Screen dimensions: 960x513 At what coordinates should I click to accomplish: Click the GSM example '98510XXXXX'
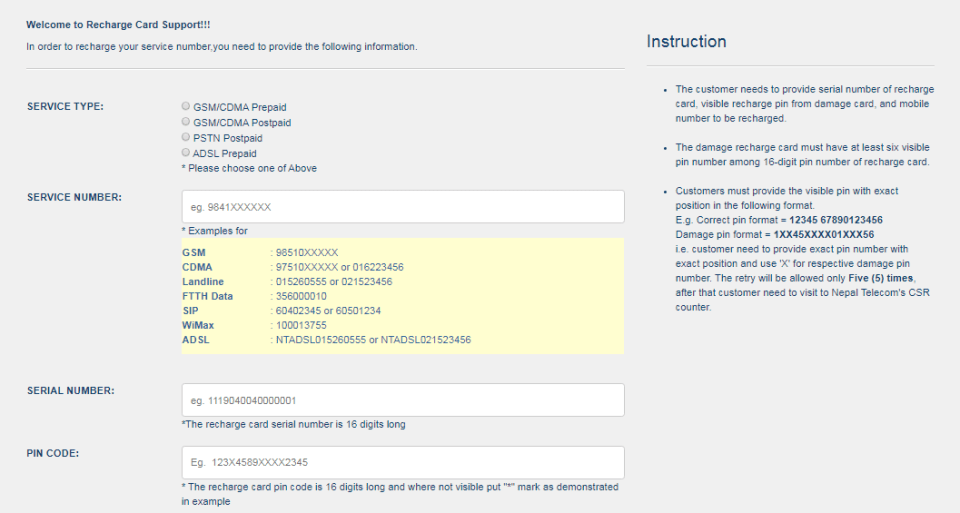pyautogui.click(x=307, y=253)
